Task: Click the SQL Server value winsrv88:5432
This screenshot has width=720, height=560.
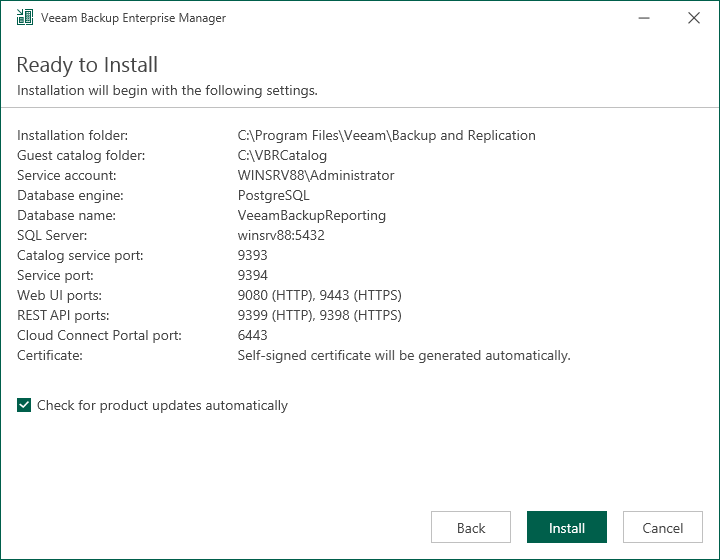Action: [x=280, y=235]
